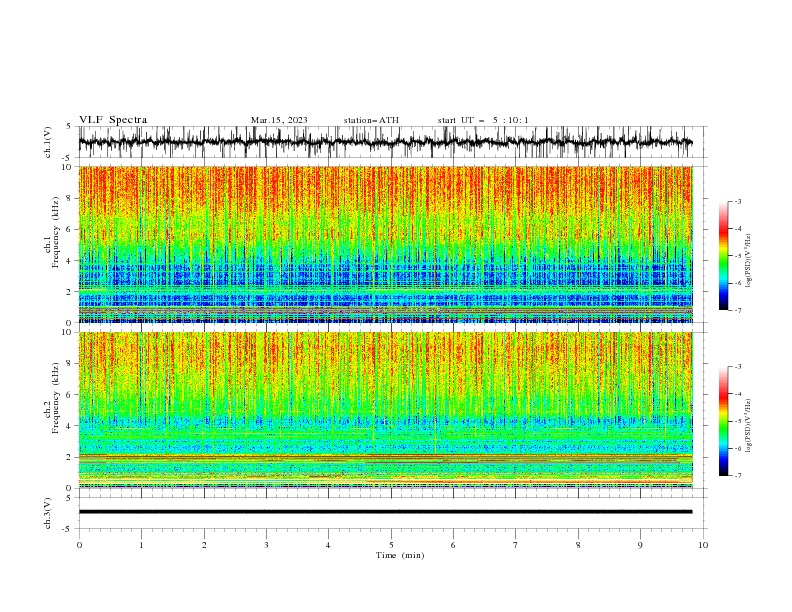Click the time axis tick label "3"

coord(266,545)
